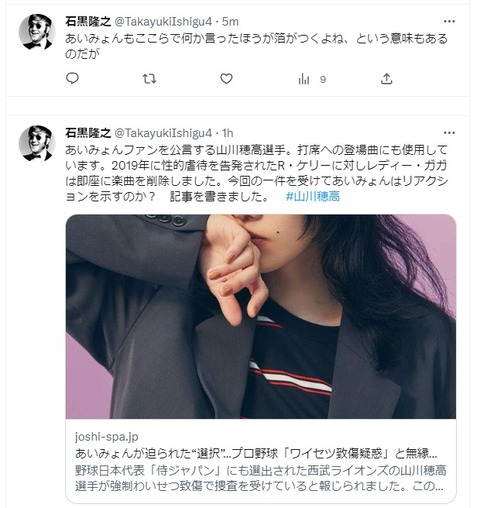Image resolution: width=480 pixels, height=508 pixels.
Task: Visit @TakayukiIshigu4 handle on 1h tweet
Action: point(163,133)
